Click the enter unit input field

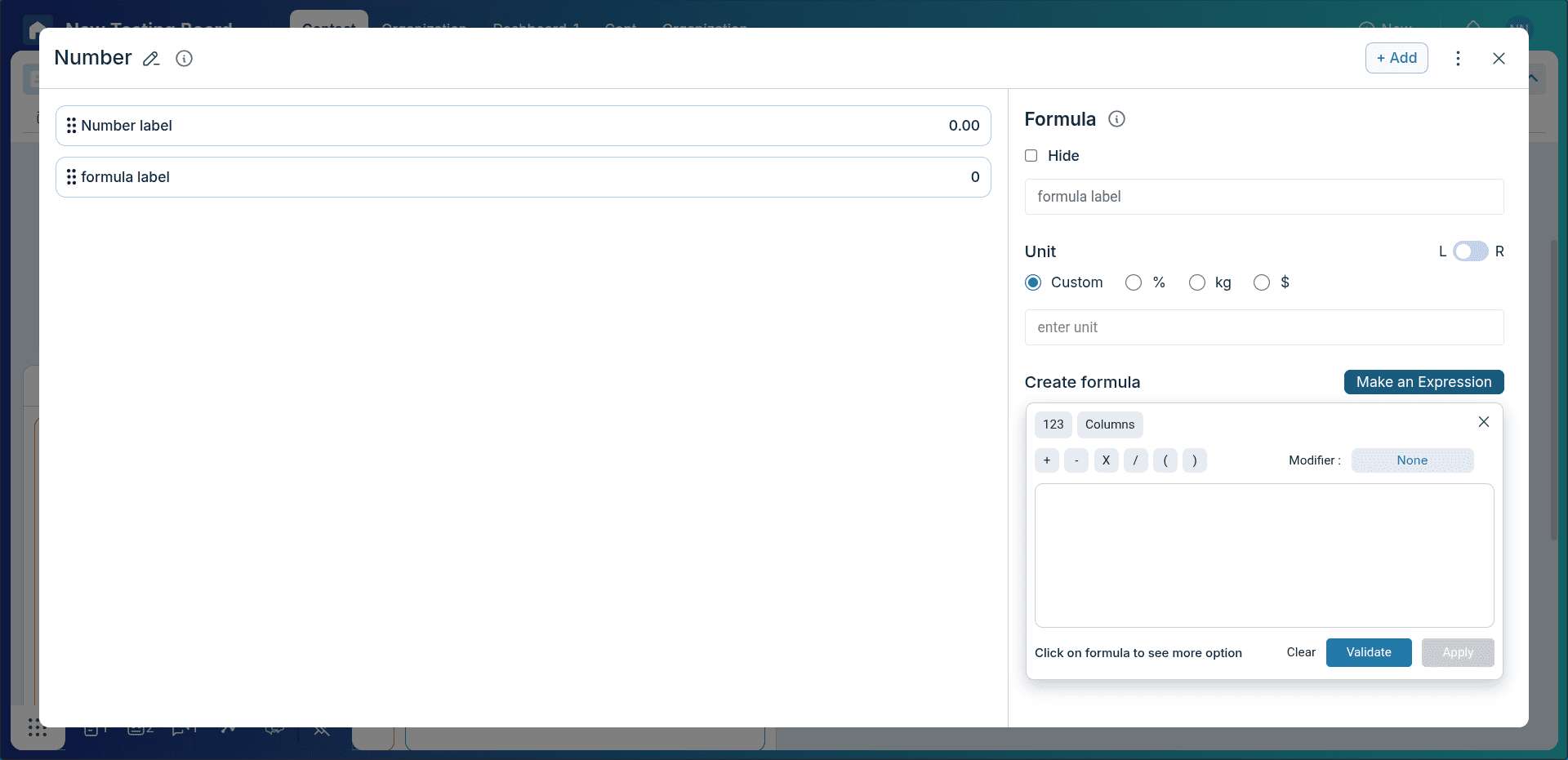[1264, 327]
